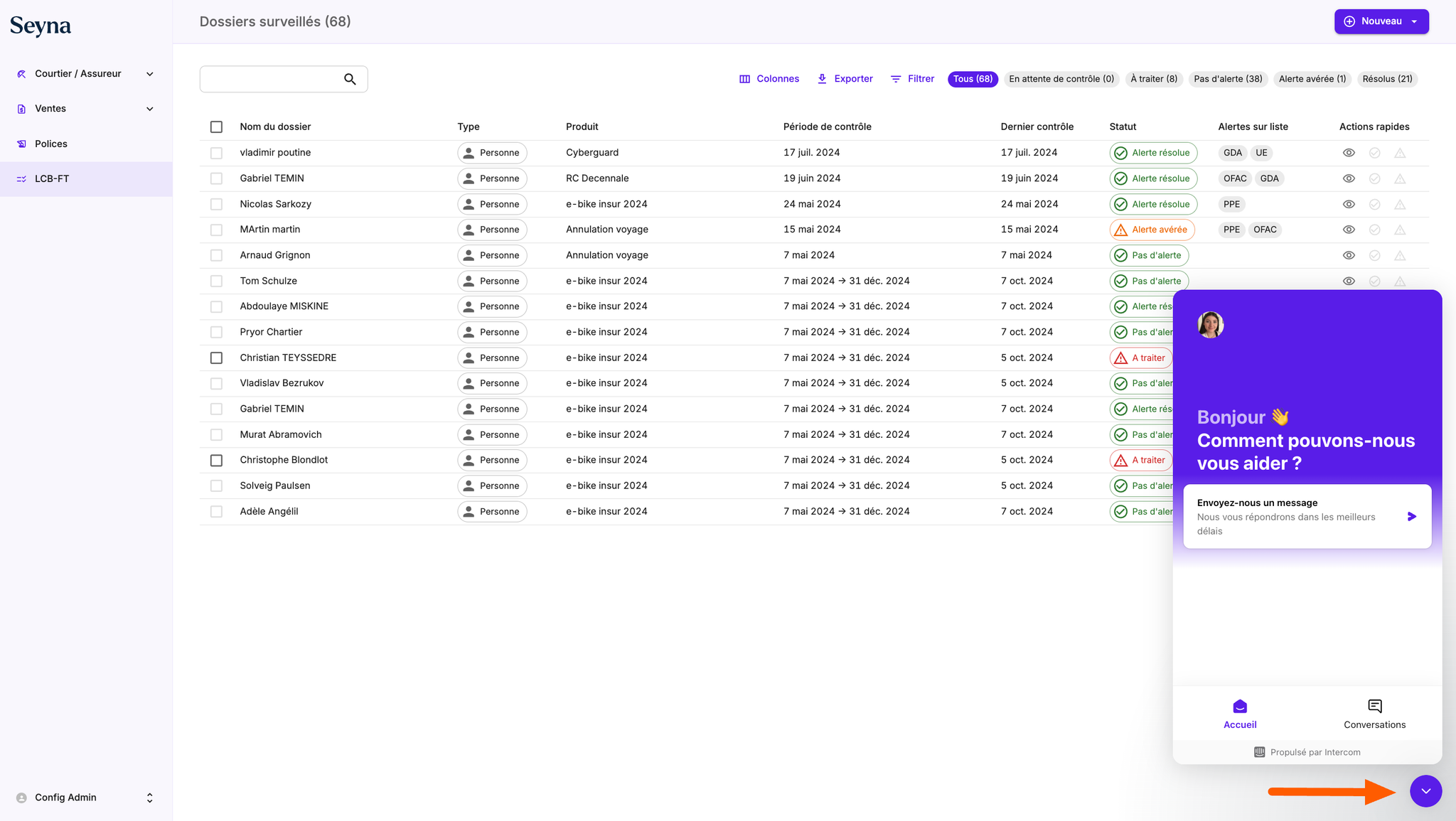Click resolve check icon for Nicolas Sarkozy
This screenshot has height=821, width=1456.
pos(1374,204)
